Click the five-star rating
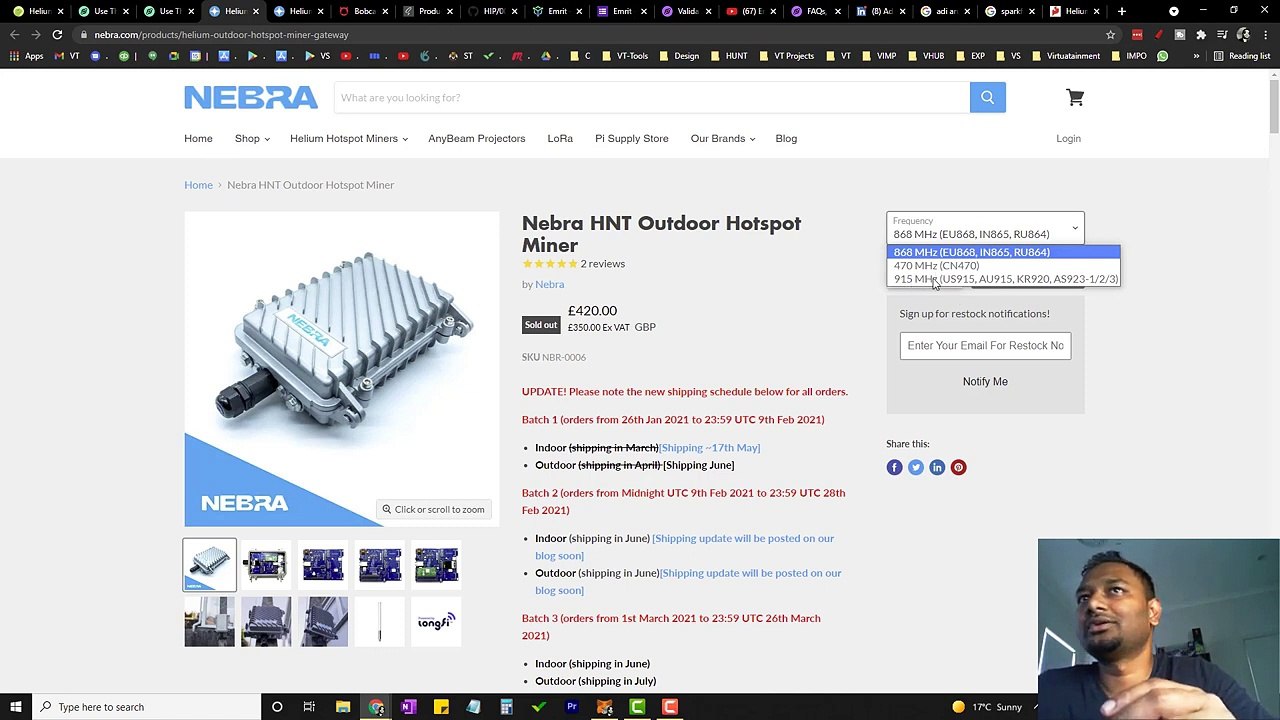This screenshot has height=720, width=1280. point(549,264)
